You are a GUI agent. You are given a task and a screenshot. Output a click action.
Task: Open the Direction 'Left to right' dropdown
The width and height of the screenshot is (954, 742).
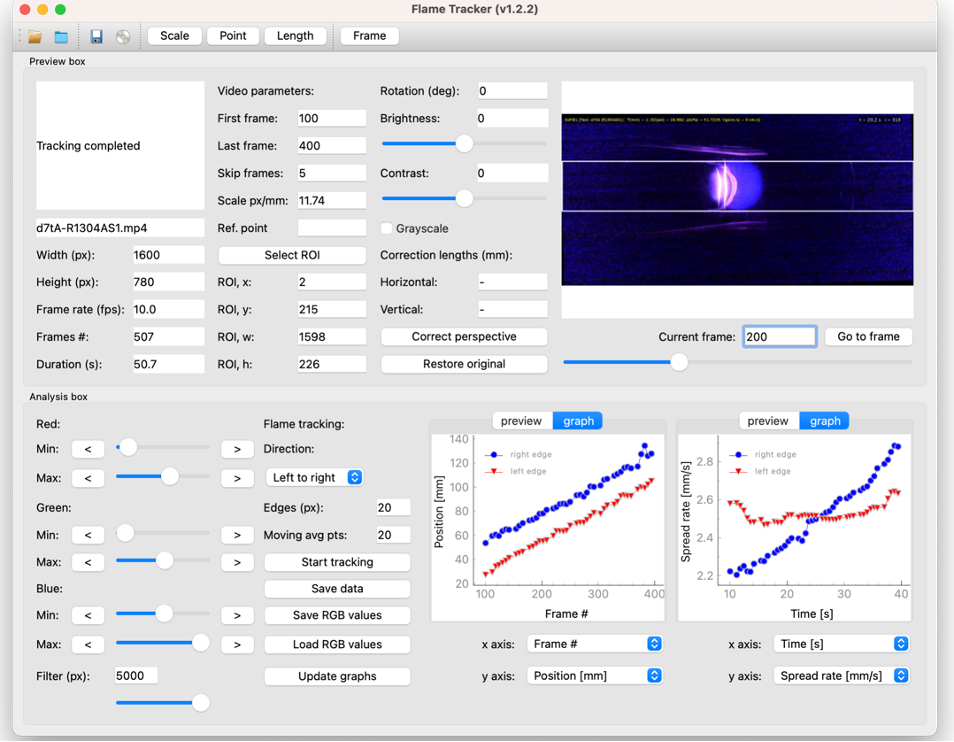point(315,477)
